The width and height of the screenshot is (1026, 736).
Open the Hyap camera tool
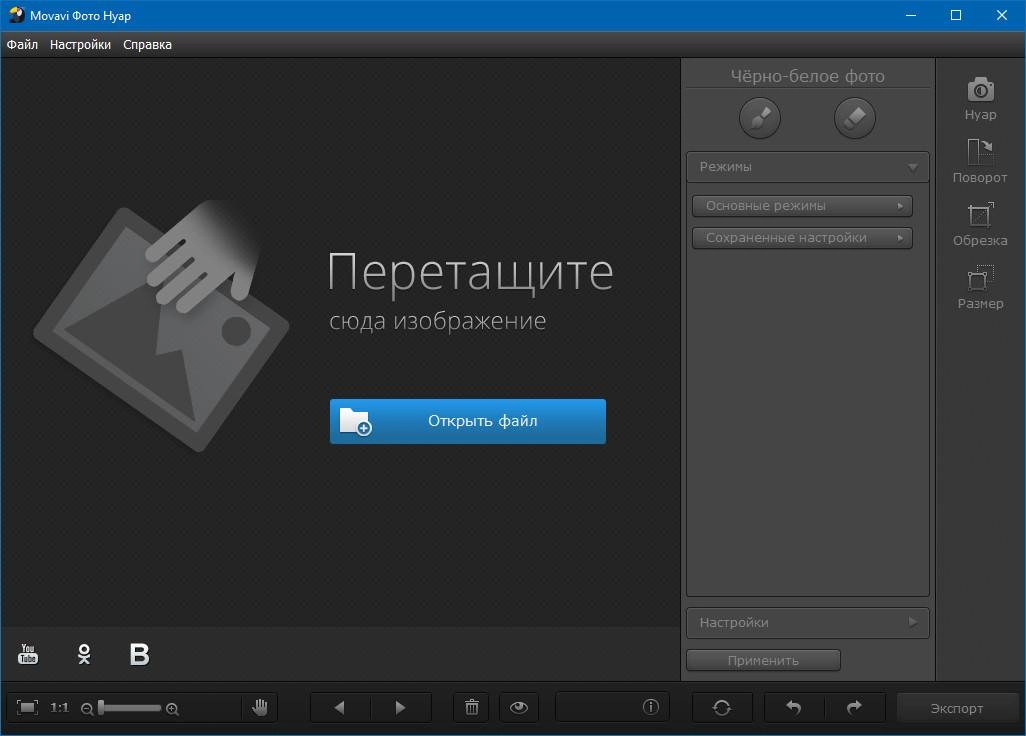coord(980,99)
